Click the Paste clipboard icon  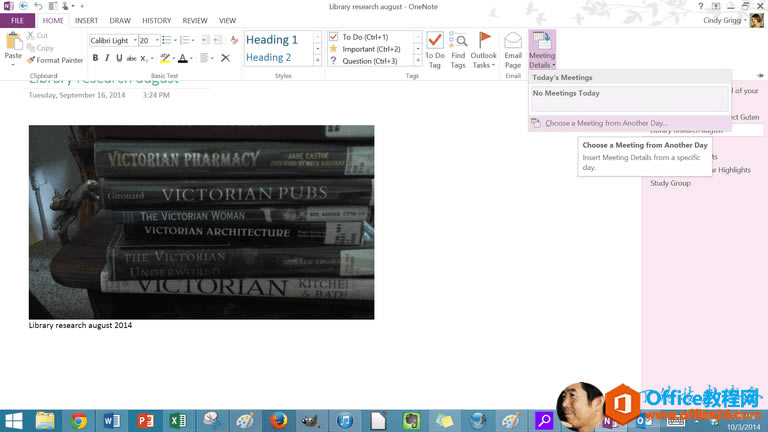click(x=13, y=41)
